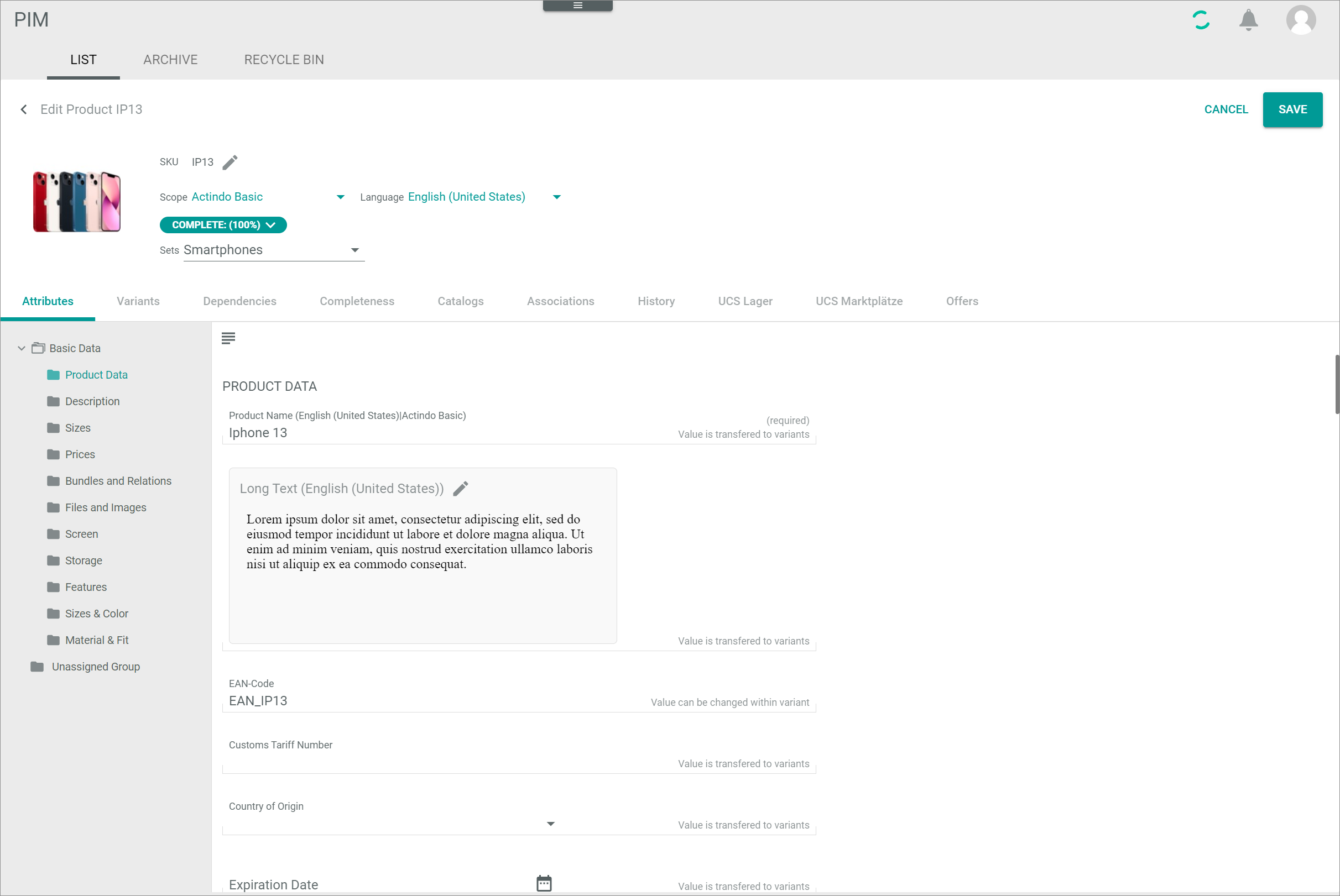Click the CANCEL button

[x=1226, y=109]
